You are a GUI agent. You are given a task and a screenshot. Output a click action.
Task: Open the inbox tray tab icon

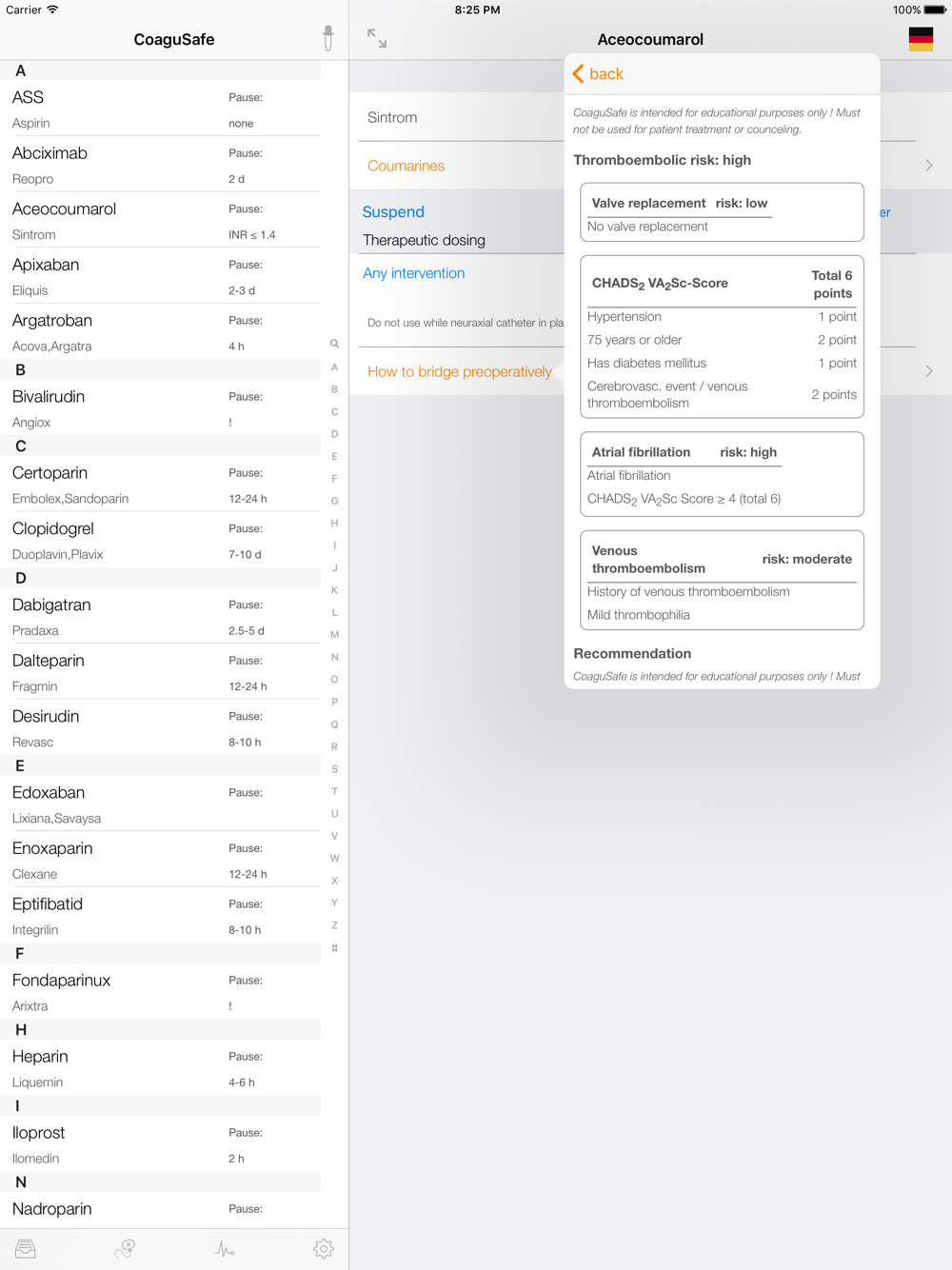pos(26,1248)
